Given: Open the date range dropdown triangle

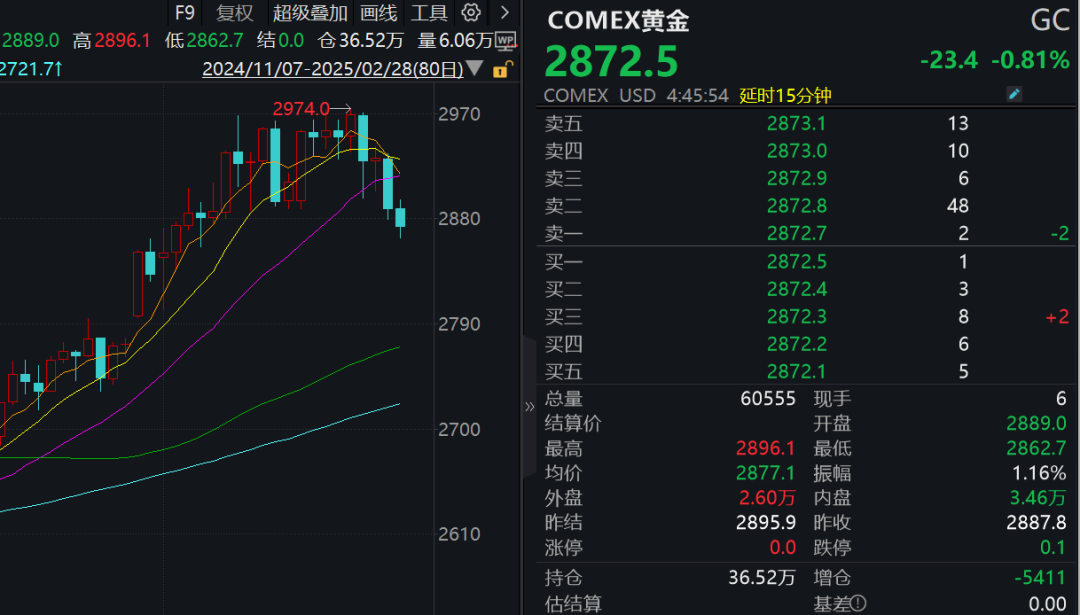Looking at the screenshot, I should click(x=475, y=68).
